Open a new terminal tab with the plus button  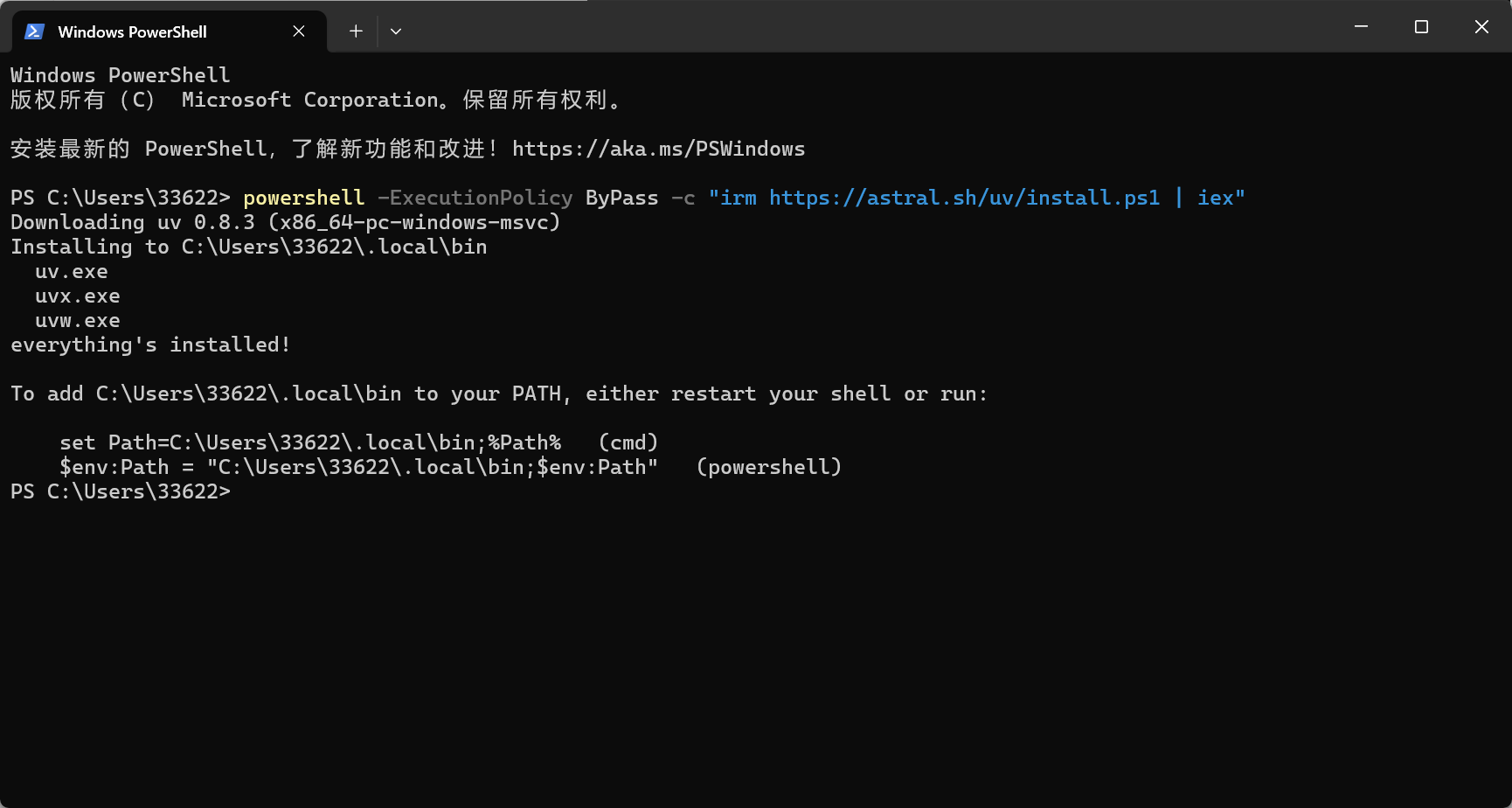pos(356,31)
